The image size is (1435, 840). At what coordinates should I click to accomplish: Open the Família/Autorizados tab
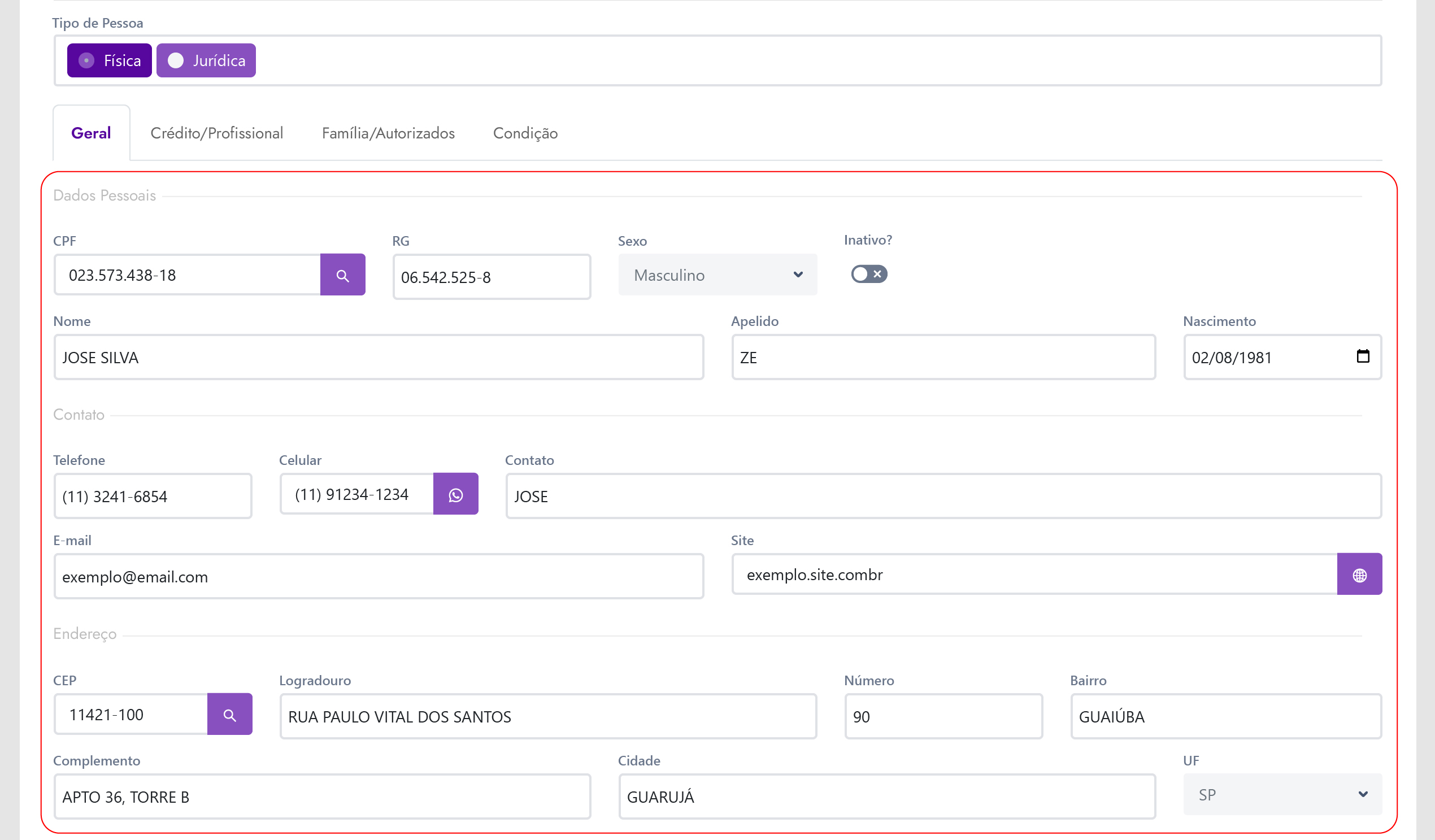(388, 133)
